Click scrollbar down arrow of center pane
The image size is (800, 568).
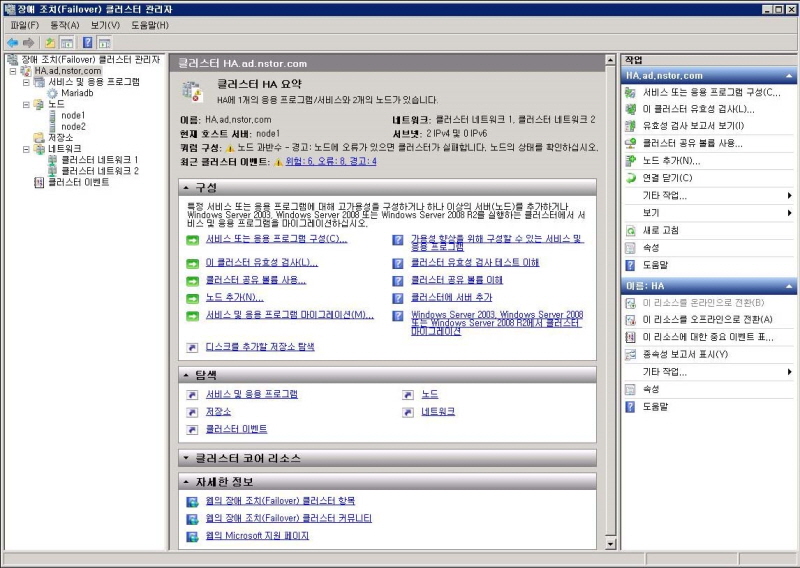click(x=610, y=544)
